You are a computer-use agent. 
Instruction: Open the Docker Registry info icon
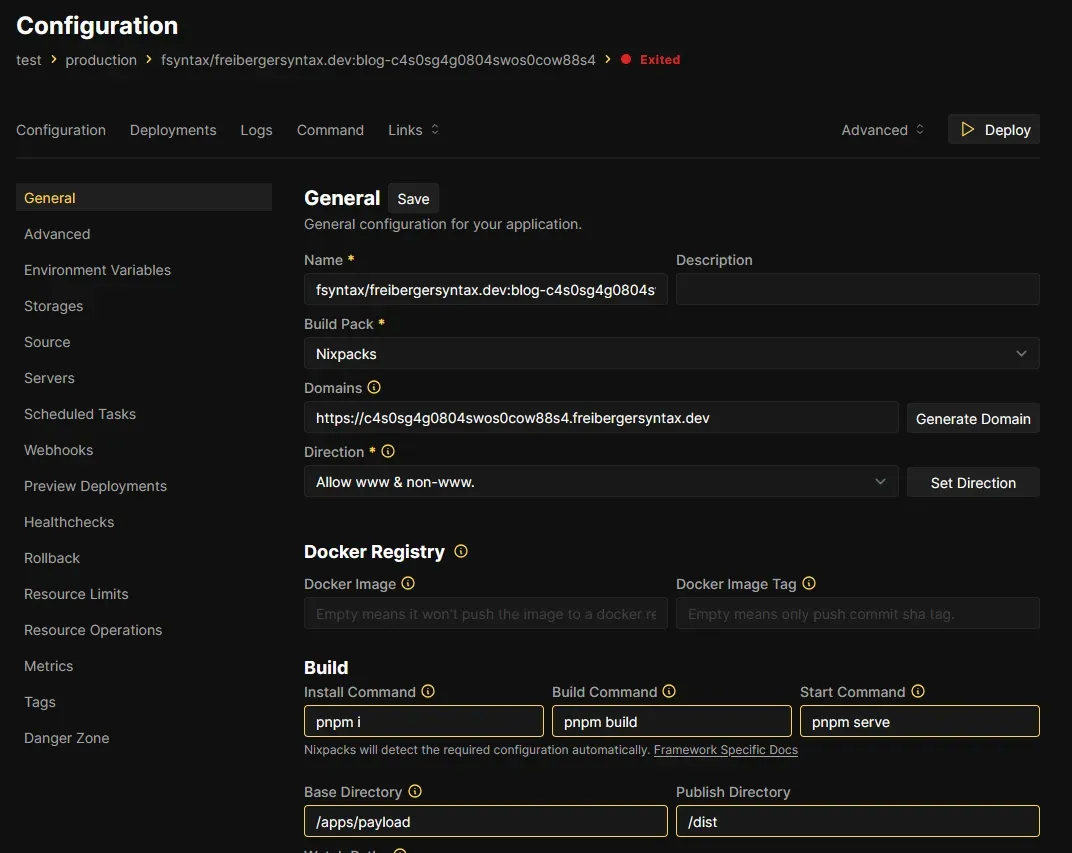point(460,551)
